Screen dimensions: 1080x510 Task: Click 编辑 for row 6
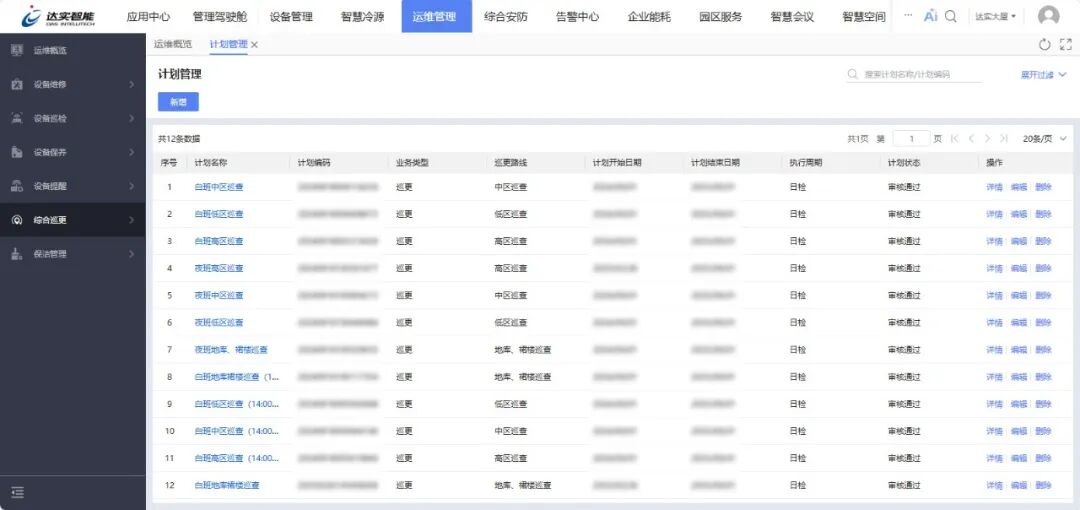pos(1019,323)
